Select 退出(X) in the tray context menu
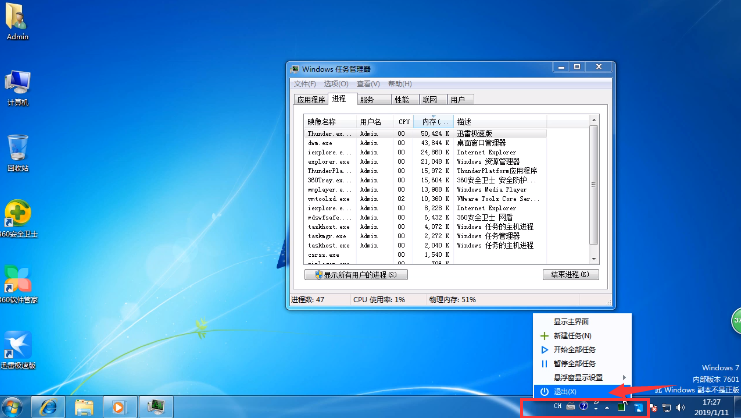Screen dimensions: 741x418 [565, 391]
